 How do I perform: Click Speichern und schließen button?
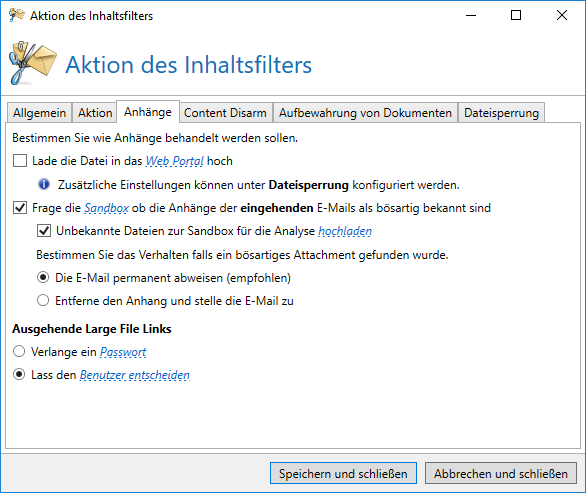(343, 473)
